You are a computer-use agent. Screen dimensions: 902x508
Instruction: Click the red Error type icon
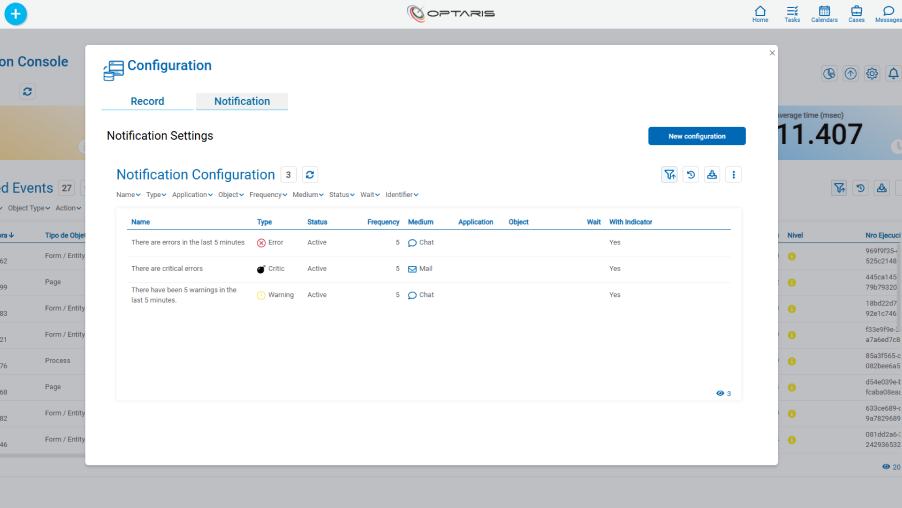pyautogui.click(x=261, y=243)
